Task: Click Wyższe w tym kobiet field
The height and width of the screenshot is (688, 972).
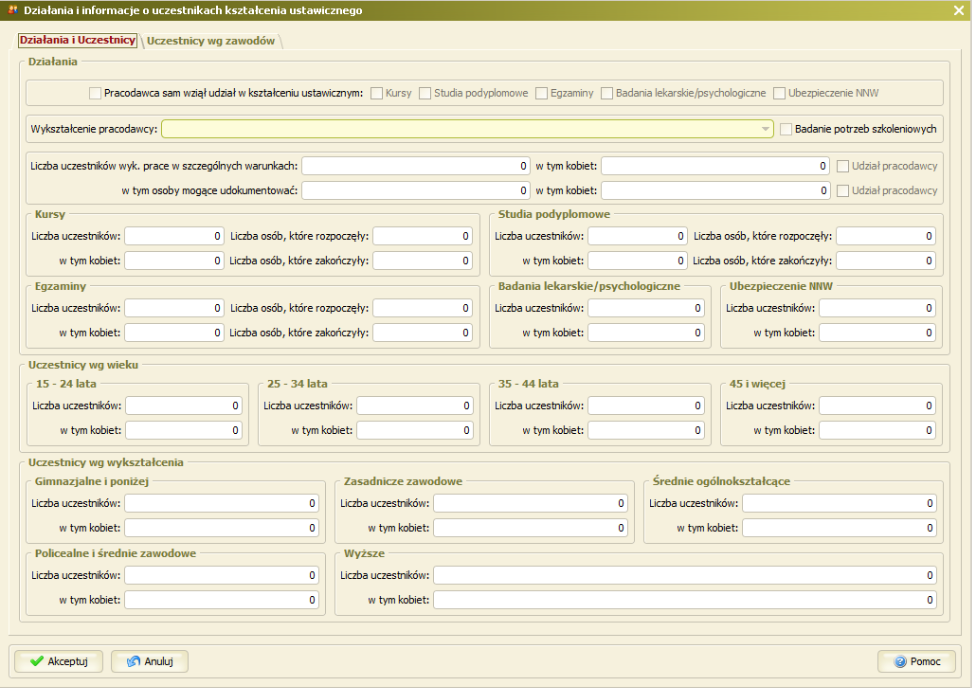Action: (x=685, y=600)
